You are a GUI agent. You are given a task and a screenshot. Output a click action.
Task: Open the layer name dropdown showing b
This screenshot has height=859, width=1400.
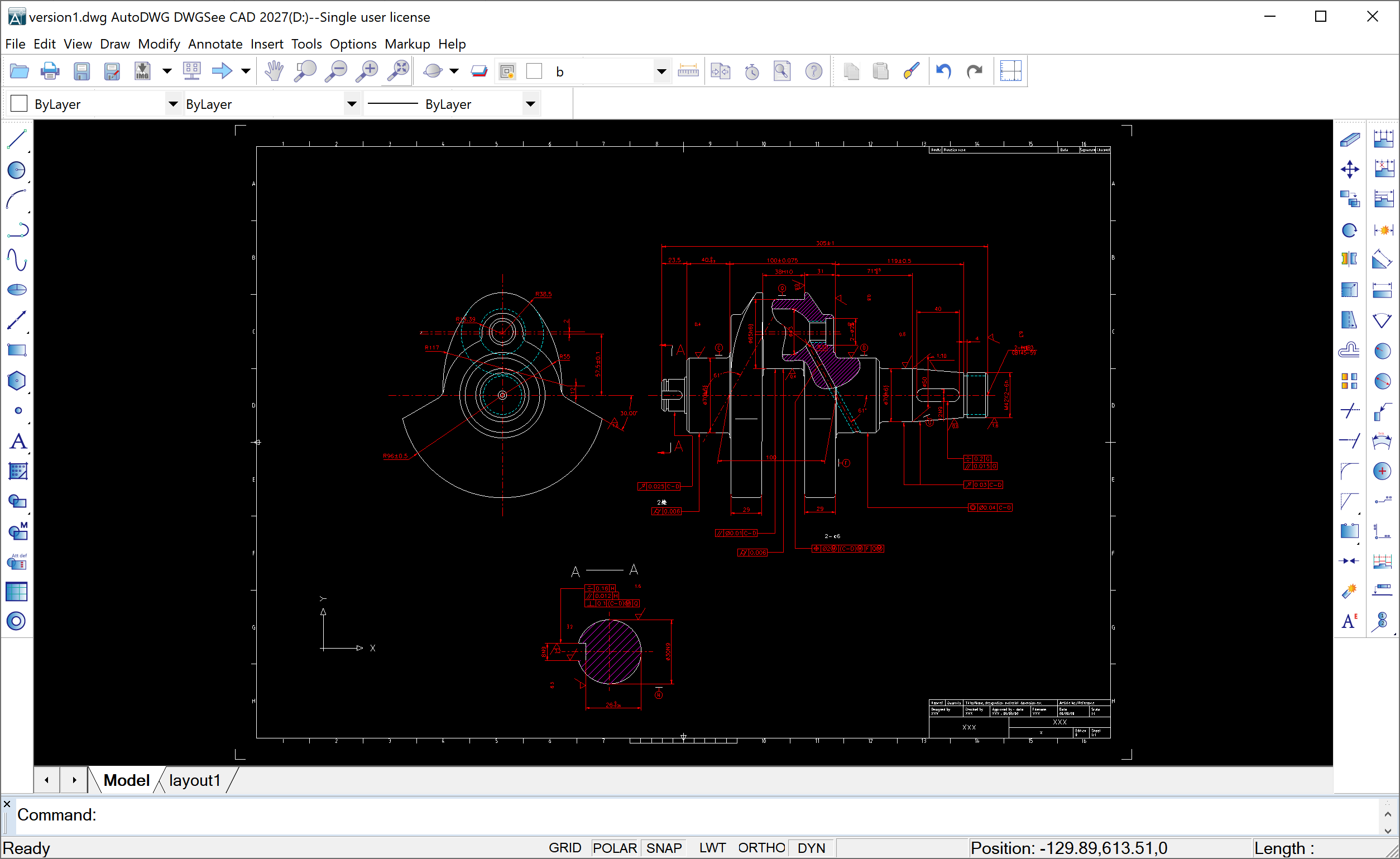point(661,71)
